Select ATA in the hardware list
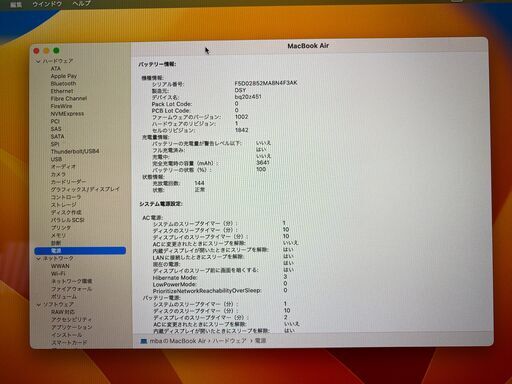The height and width of the screenshot is (384, 512). [56, 69]
